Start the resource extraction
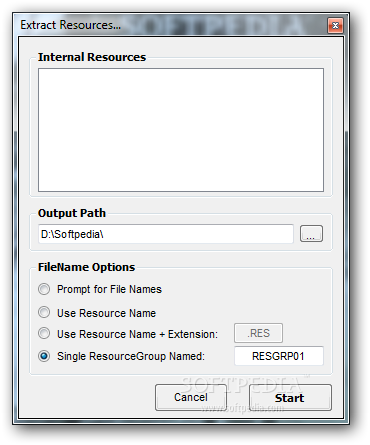The height and width of the screenshot is (445, 370). [290, 397]
